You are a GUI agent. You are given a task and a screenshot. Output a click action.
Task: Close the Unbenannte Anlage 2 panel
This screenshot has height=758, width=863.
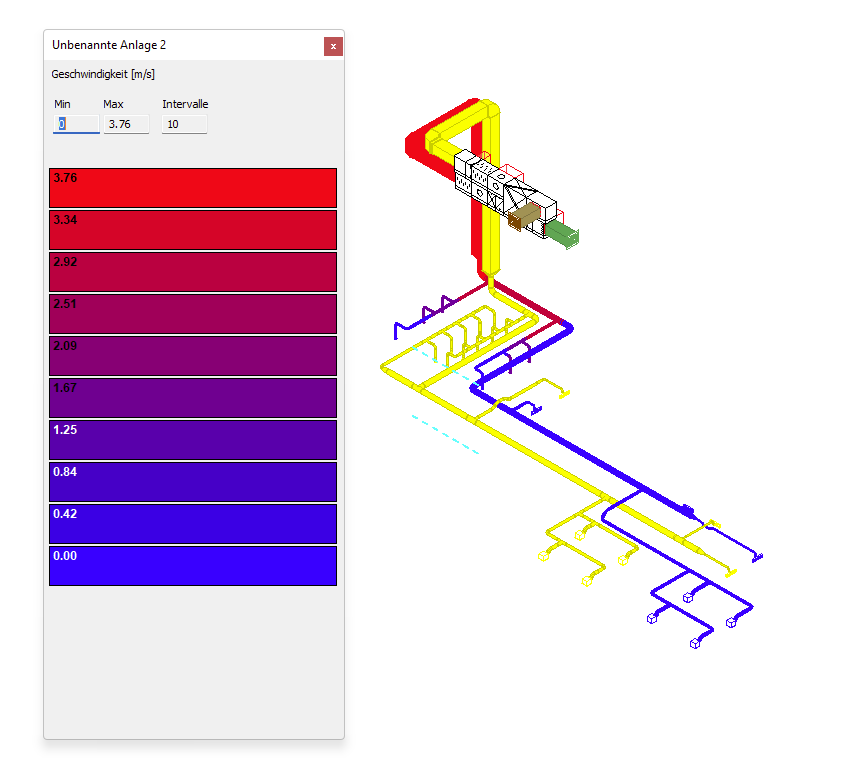pyautogui.click(x=333, y=46)
